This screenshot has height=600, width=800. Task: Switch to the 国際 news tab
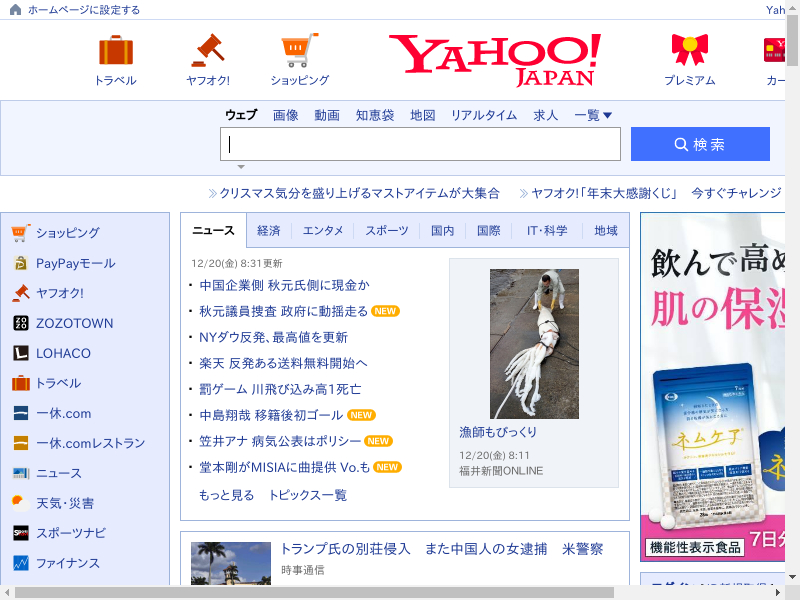(x=488, y=231)
